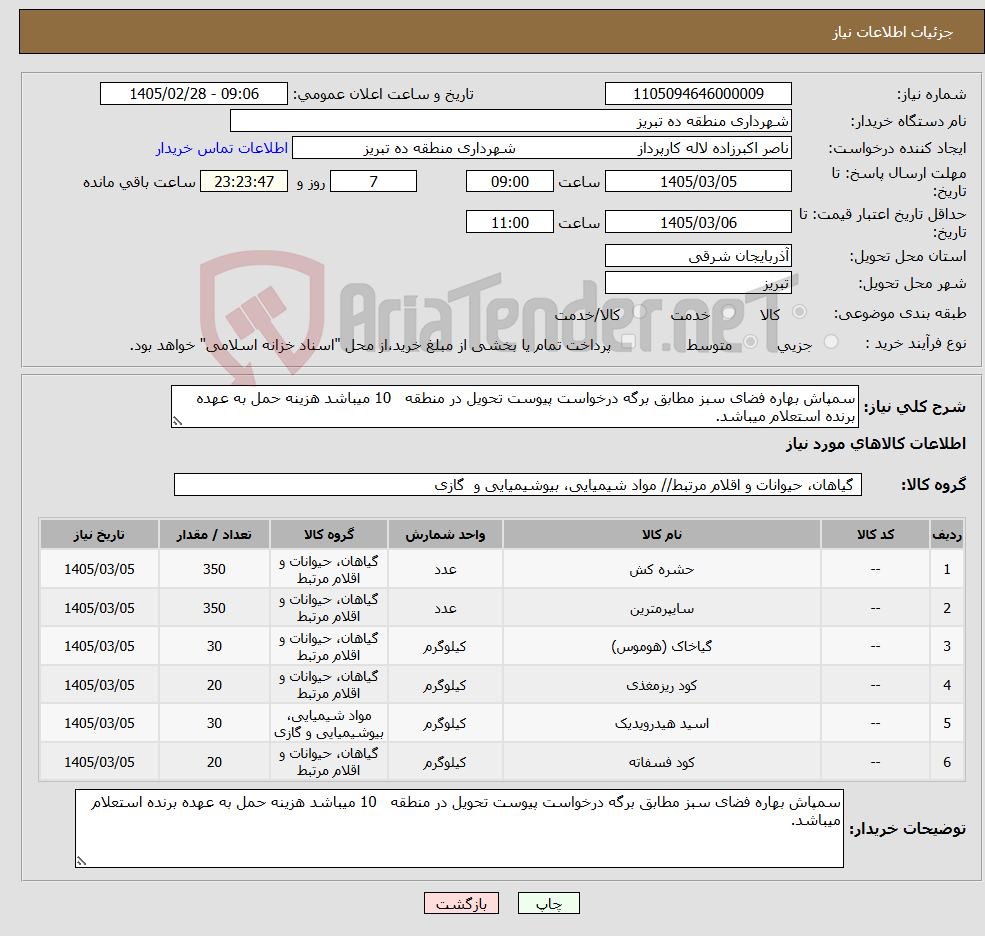
Task: Click the سایپرمترین item name cell
Action: [661, 608]
